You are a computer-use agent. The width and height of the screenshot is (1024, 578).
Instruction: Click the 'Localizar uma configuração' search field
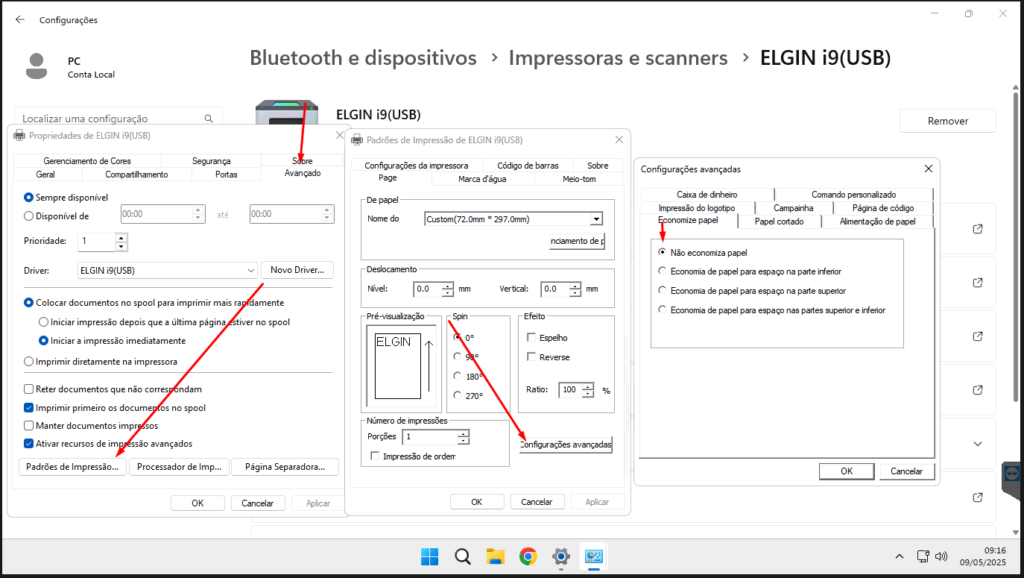click(x=110, y=118)
